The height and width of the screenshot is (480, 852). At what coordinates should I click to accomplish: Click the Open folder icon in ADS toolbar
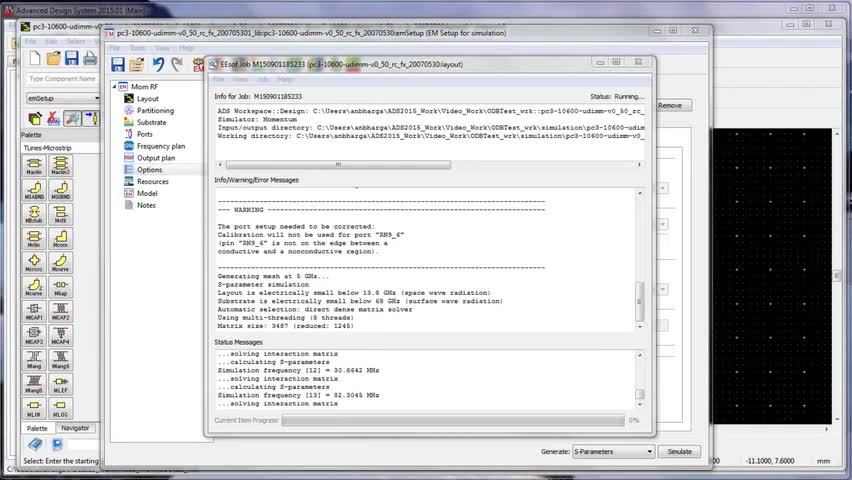[x=53, y=58]
